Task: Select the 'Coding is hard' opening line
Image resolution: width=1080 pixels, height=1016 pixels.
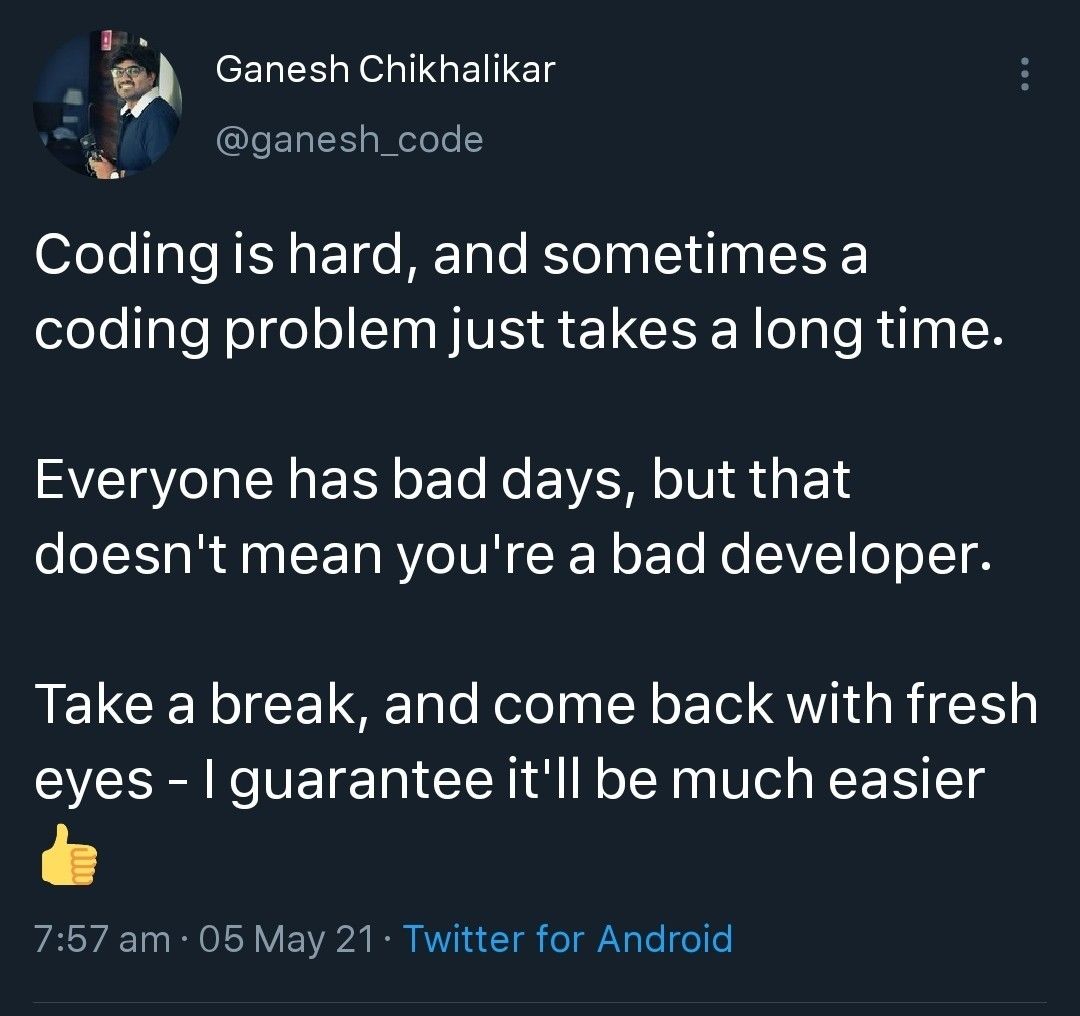Action: (x=451, y=255)
